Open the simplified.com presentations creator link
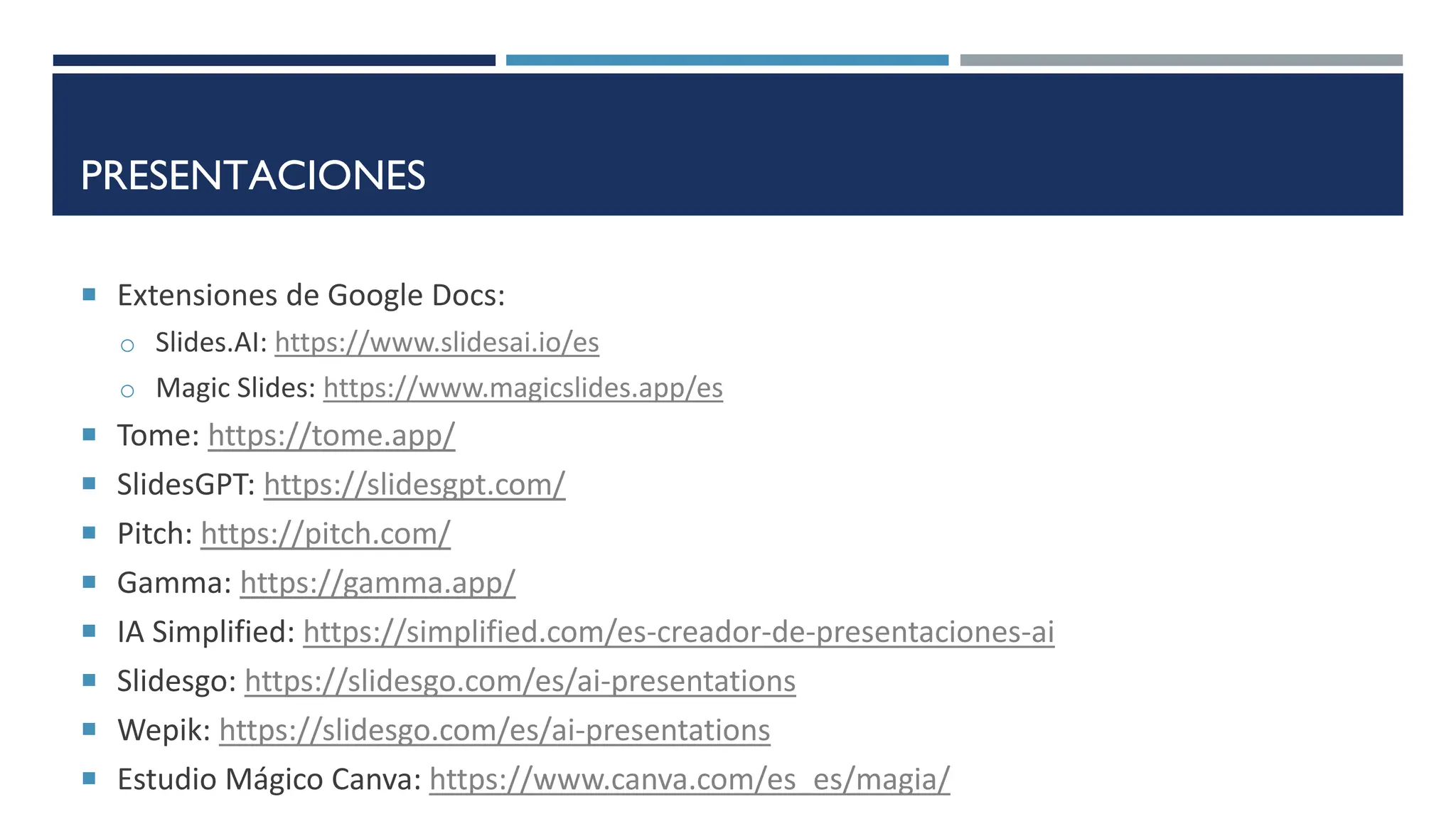This screenshot has height=819, width=1456. (678, 632)
